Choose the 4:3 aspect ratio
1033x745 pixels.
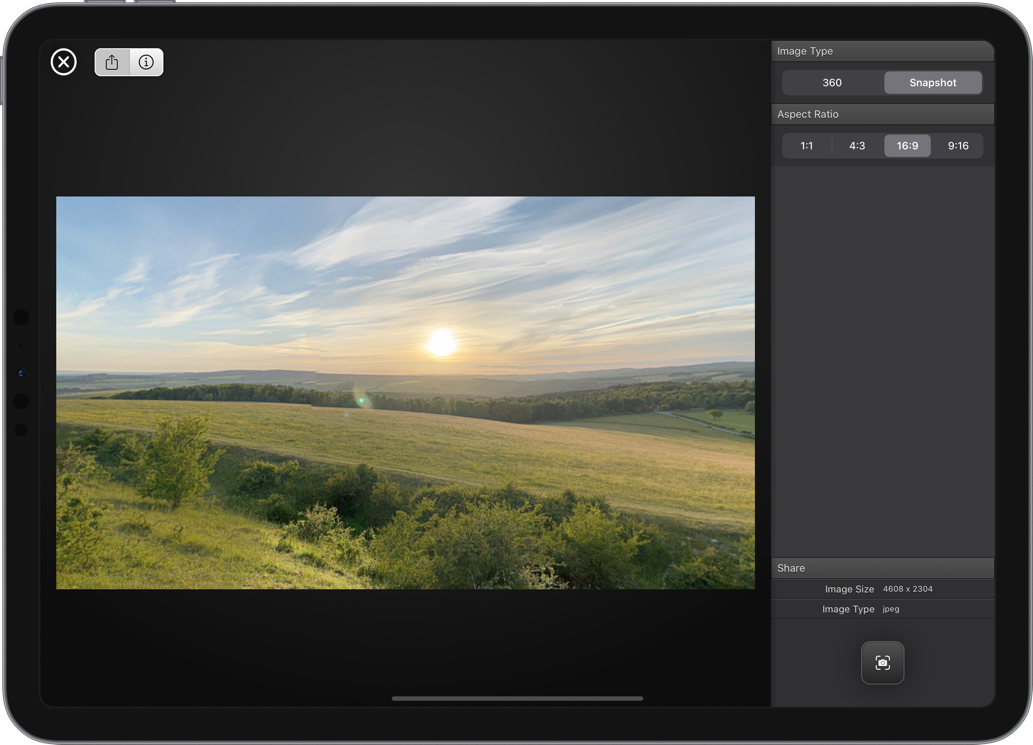tap(857, 146)
